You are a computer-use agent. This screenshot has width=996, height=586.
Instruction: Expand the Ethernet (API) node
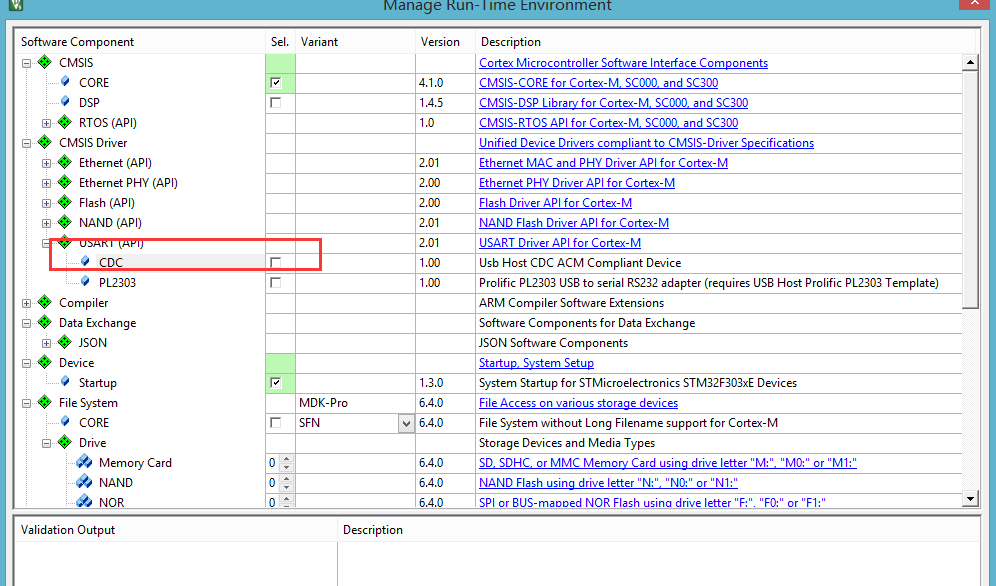[x=46, y=163]
